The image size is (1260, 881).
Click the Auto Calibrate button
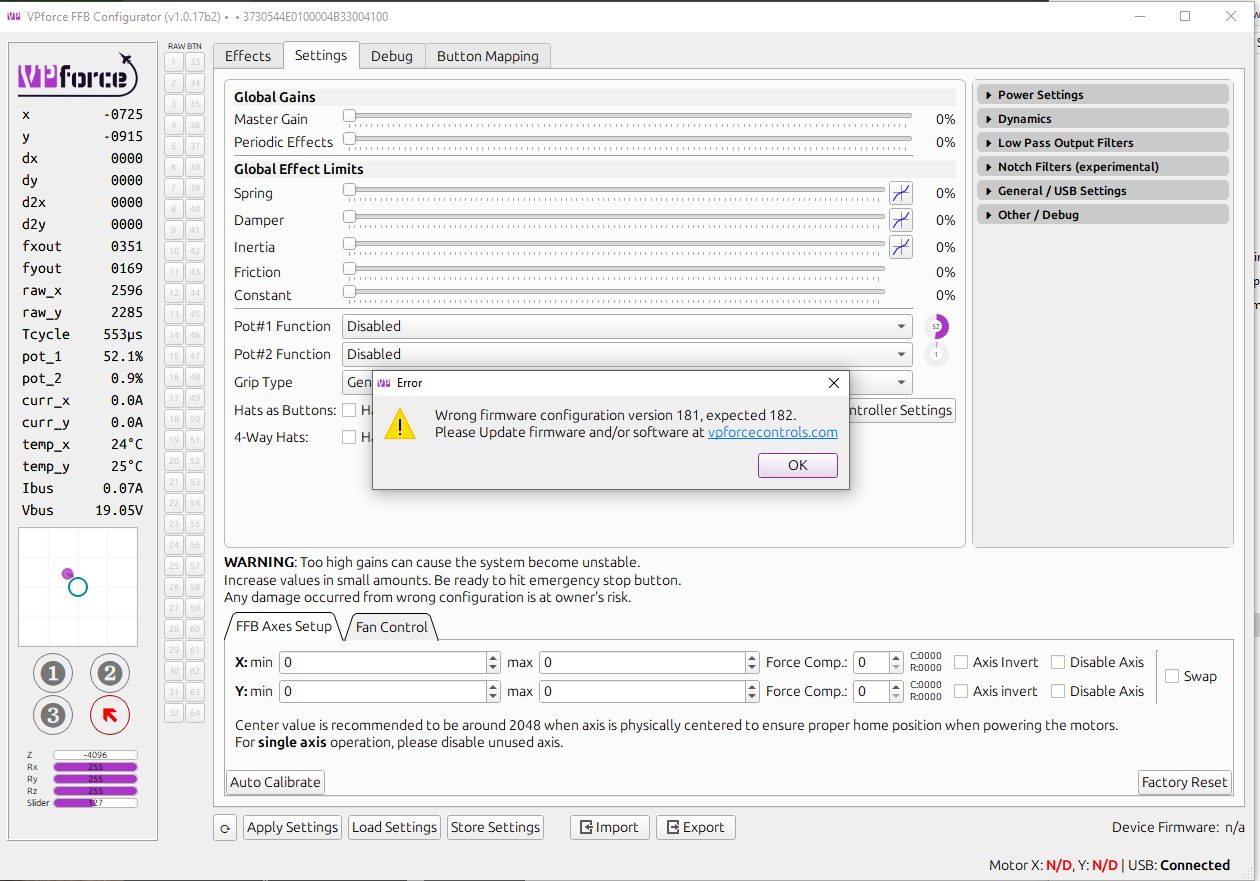click(276, 782)
